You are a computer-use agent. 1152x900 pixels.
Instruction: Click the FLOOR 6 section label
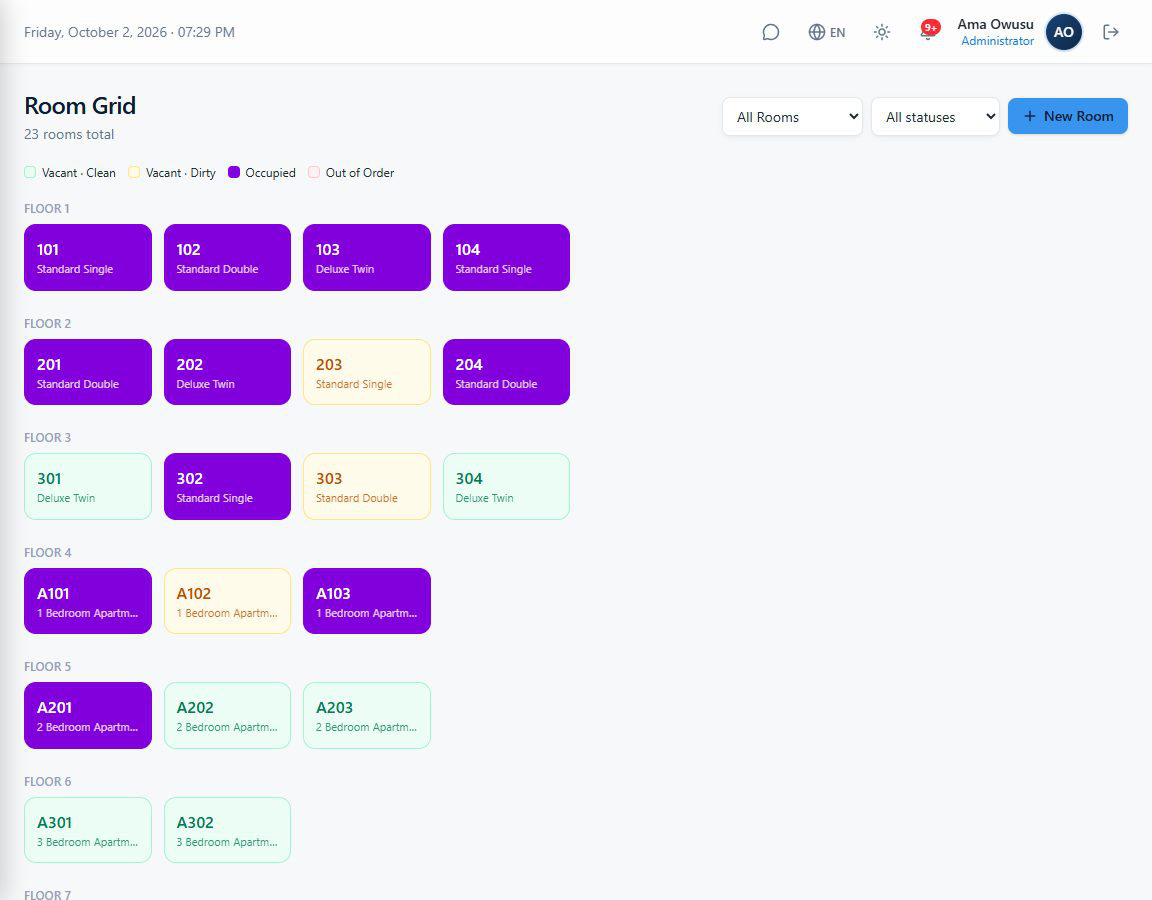point(48,782)
